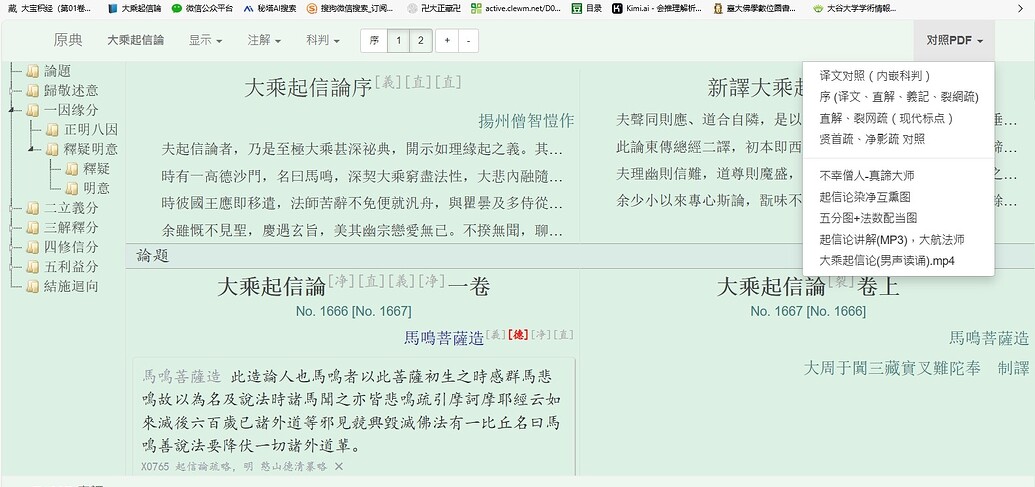Screen dimensions: 1035x487
Task: Open the Kimi.ai bookmark
Action: click(657, 9)
